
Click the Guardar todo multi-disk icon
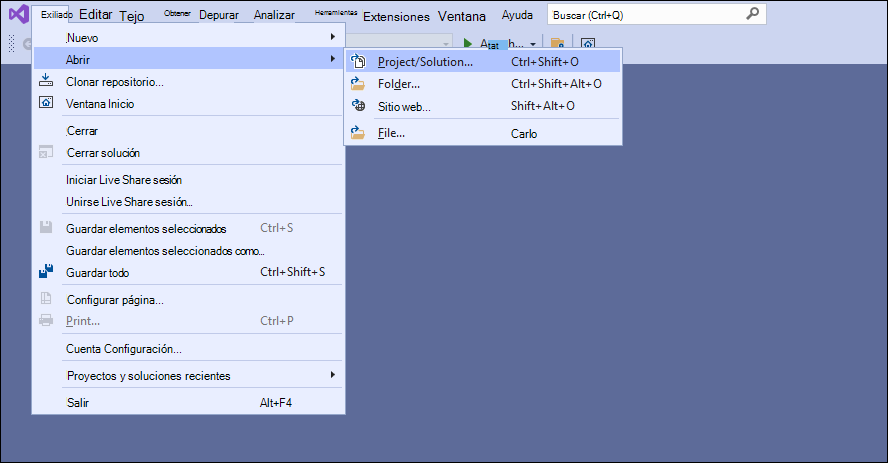46,271
